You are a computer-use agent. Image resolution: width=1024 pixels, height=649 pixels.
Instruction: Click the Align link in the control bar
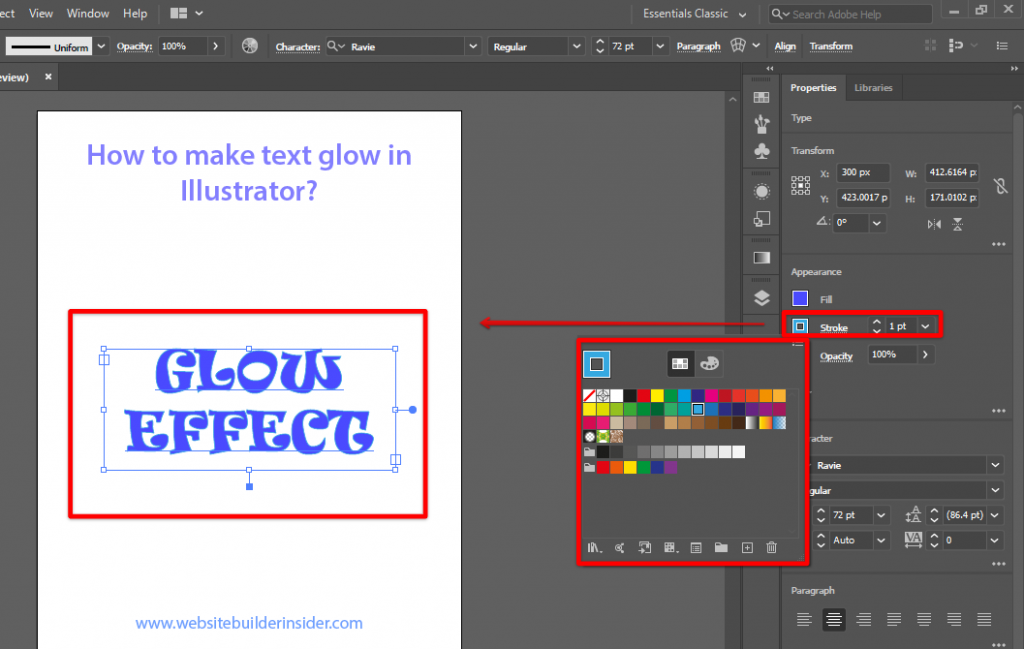tap(785, 46)
